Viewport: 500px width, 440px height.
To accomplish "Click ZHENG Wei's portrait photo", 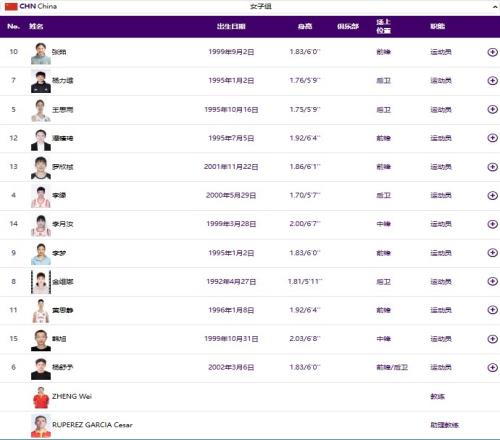I will coord(41,397).
